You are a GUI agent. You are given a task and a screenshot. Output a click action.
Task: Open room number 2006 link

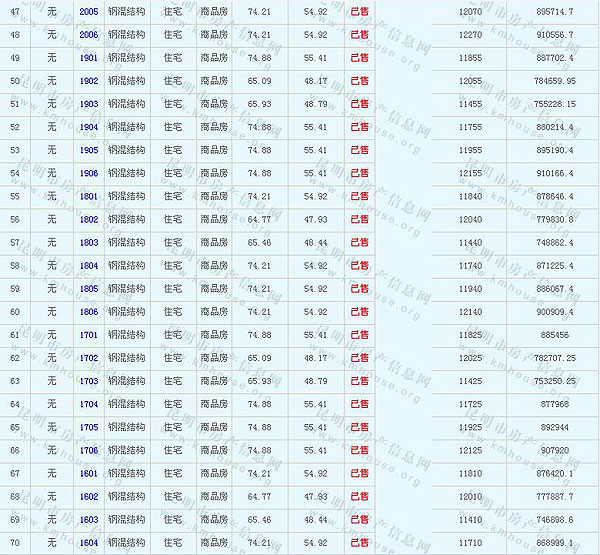tap(89, 34)
